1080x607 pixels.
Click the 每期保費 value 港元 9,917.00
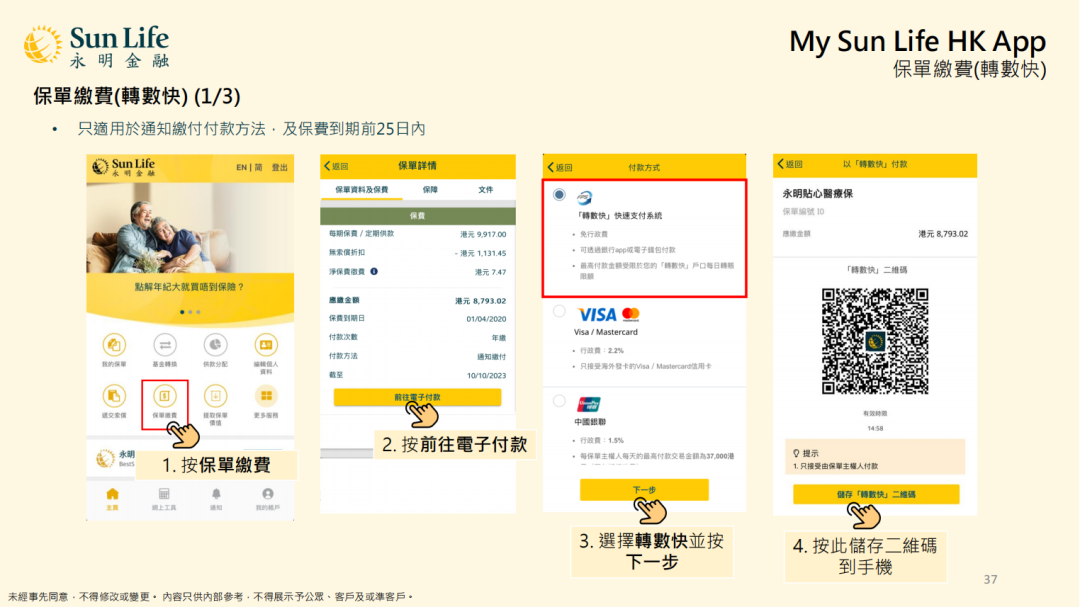pos(483,234)
